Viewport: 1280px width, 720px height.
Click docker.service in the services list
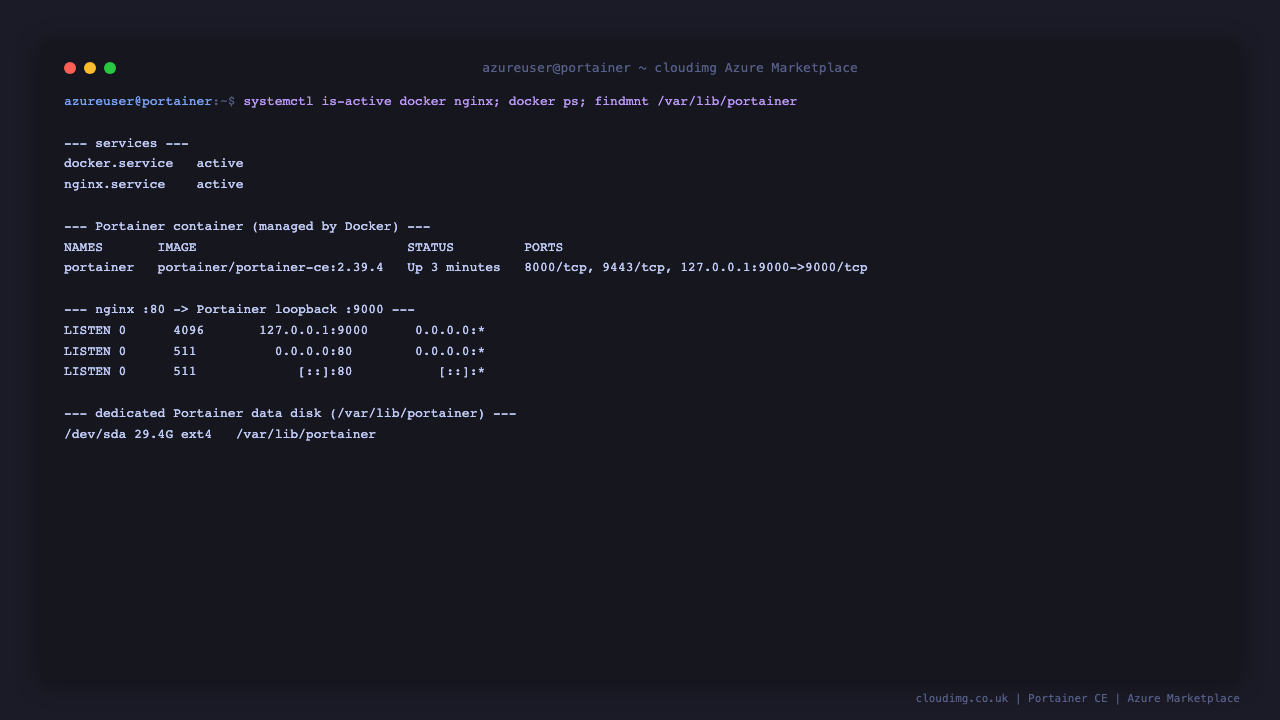click(118, 164)
